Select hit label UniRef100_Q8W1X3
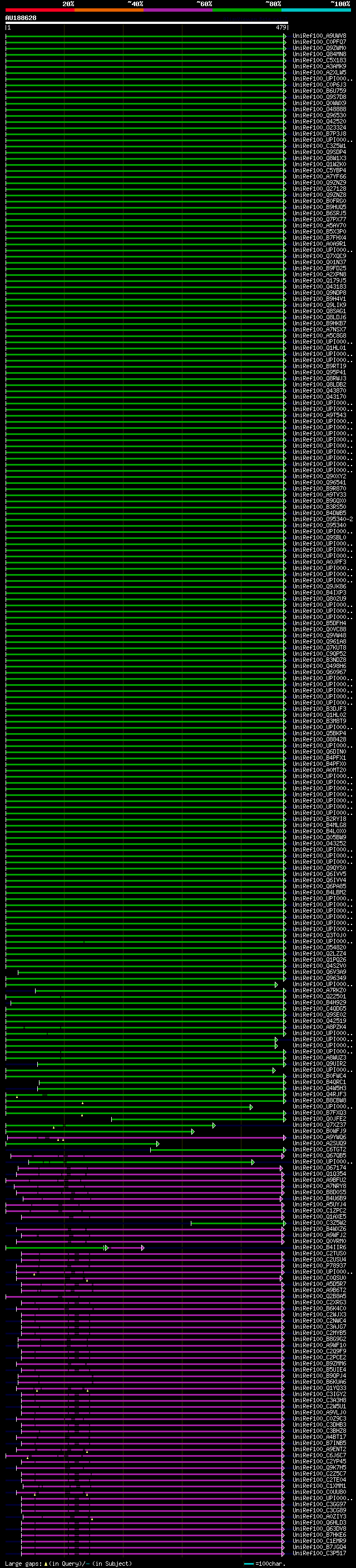The image size is (356, 1568). (319, 159)
